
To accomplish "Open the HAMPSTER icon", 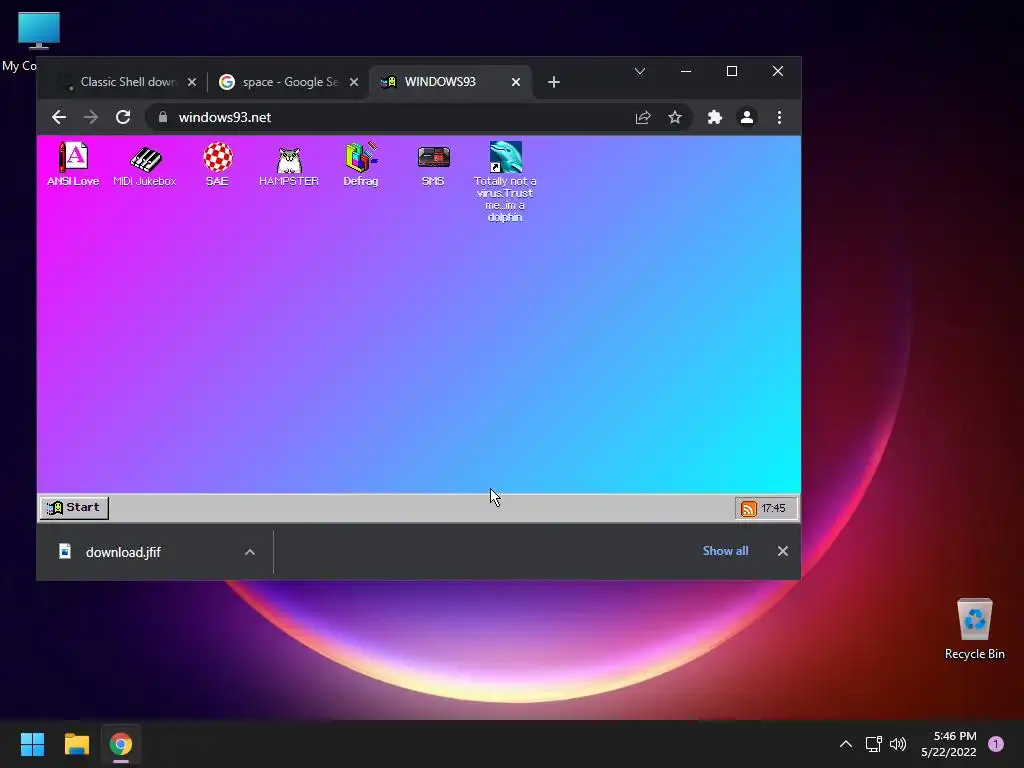I will [x=289, y=167].
